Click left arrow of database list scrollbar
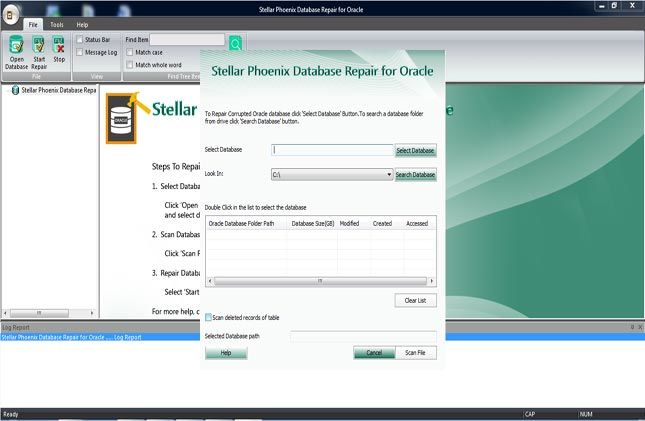 pyautogui.click(x=210, y=281)
